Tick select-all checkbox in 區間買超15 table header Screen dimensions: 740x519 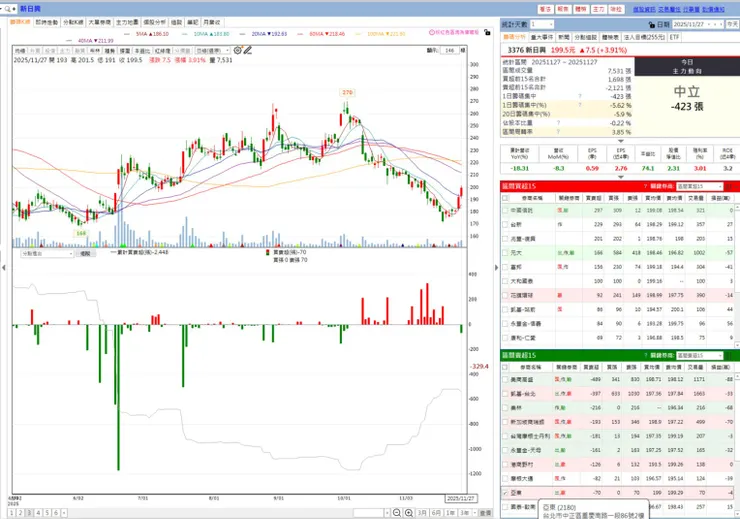505,198
